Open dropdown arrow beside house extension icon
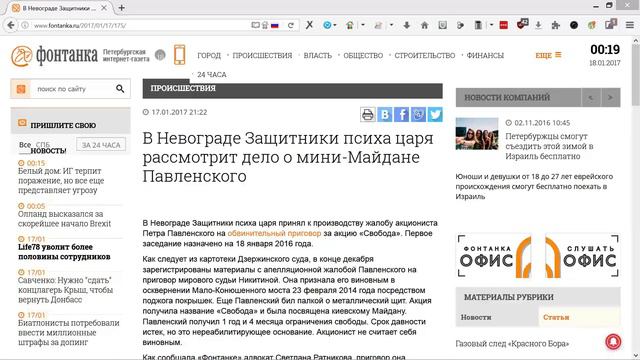This screenshot has height=360, width=640. pyautogui.click(x=362, y=25)
